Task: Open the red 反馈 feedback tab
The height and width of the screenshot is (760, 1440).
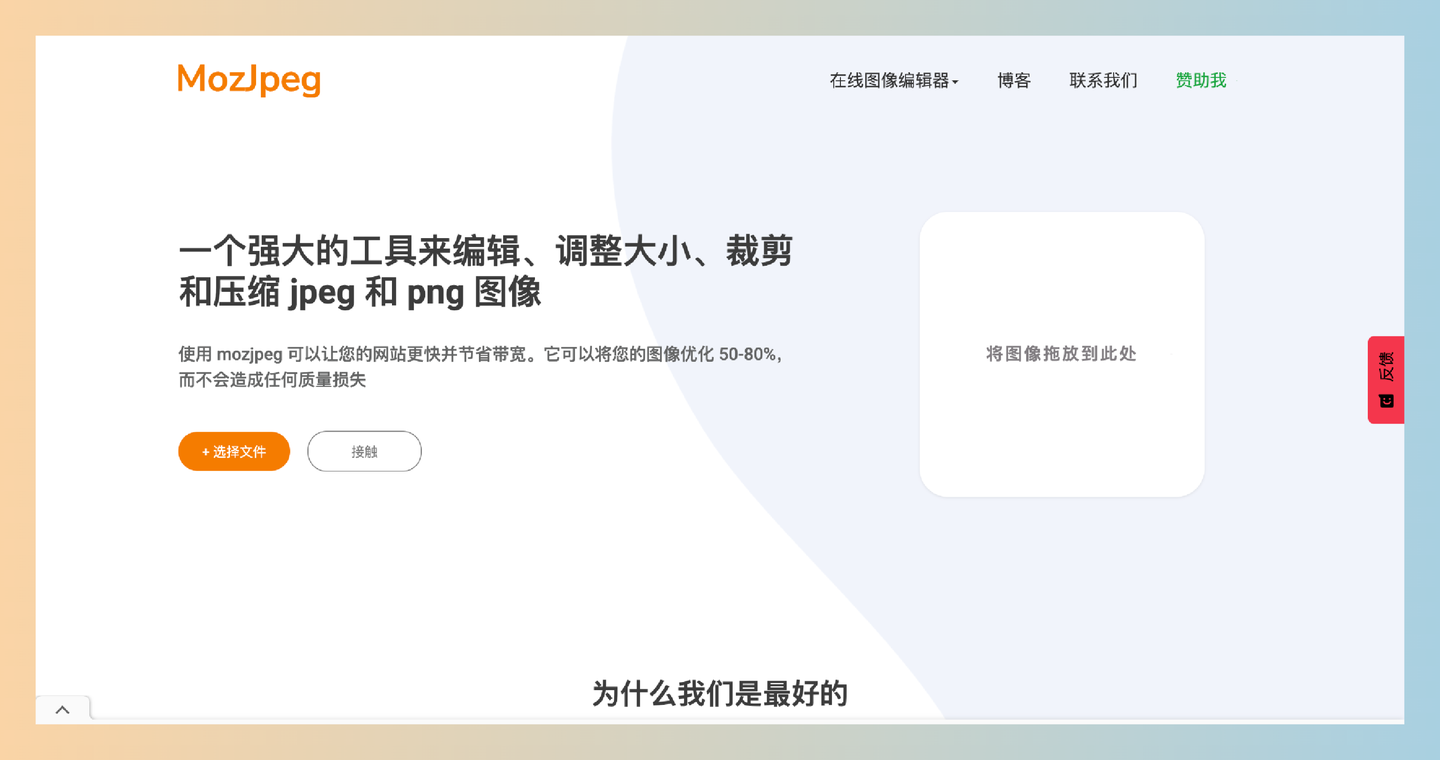Action: (x=1385, y=380)
